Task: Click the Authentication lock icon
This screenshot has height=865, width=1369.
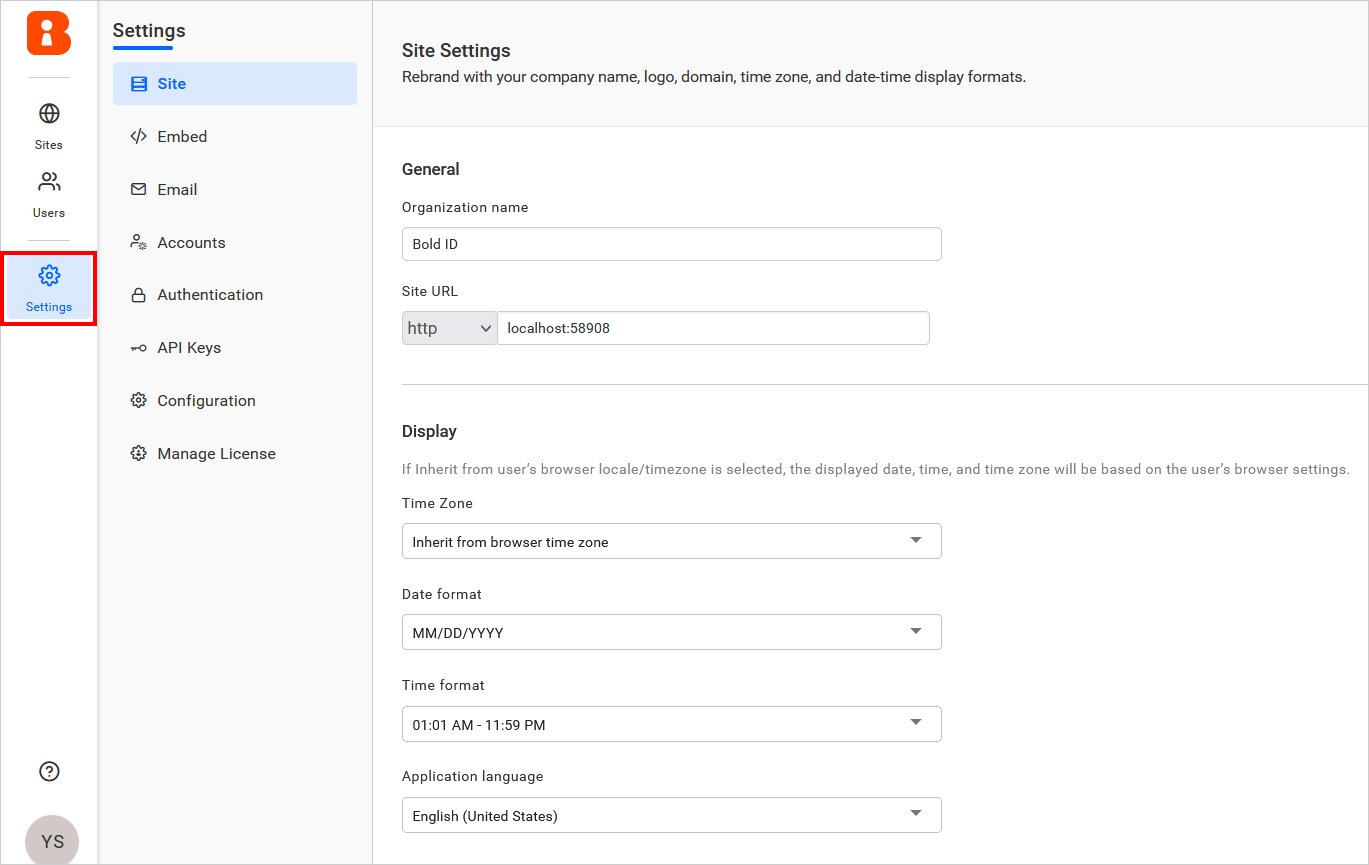Action: pos(139,295)
